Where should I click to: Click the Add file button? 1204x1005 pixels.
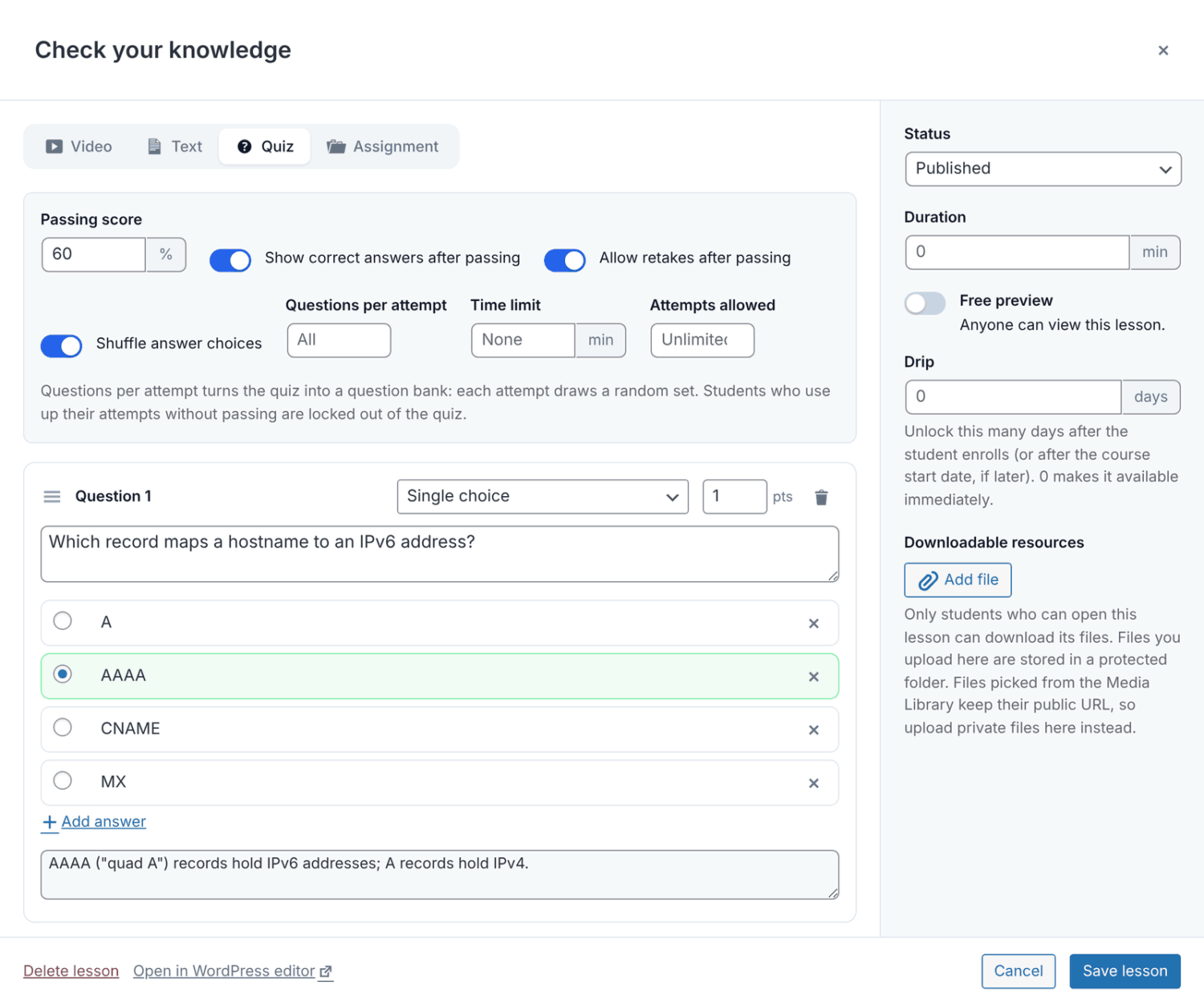(958, 580)
